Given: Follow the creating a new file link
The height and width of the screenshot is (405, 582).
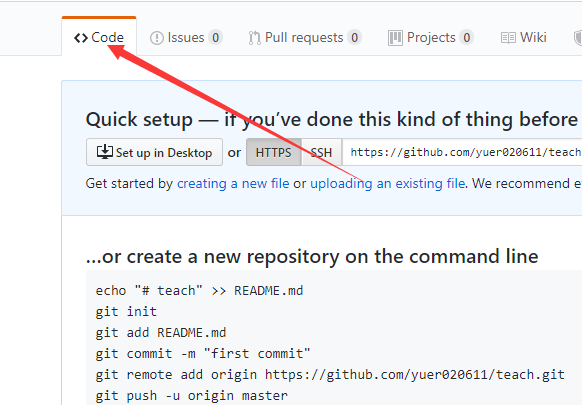Looking at the screenshot, I should 233,183.
